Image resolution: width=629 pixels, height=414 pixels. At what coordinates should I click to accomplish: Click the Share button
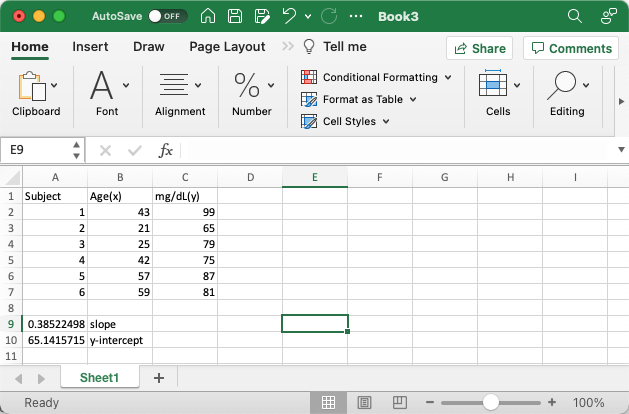(479, 48)
